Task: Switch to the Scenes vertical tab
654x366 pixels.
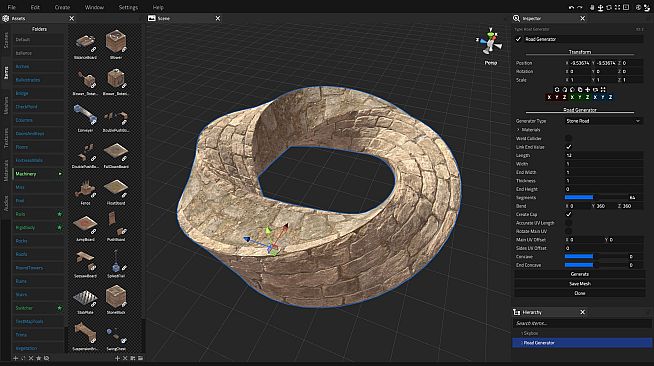Action: coord(6,40)
